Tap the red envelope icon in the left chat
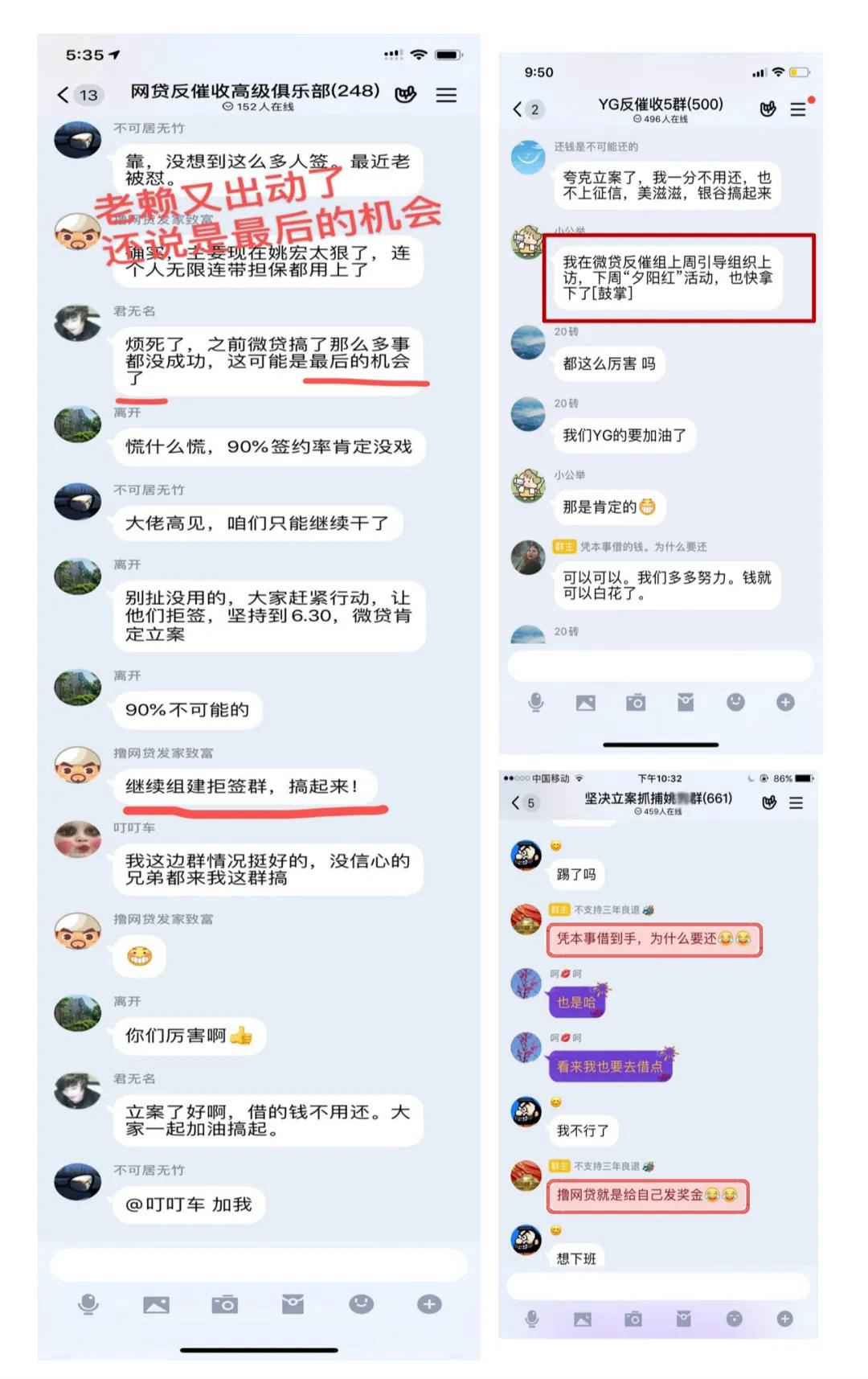The width and height of the screenshot is (868, 1379). pyautogui.click(x=293, y=1304)
